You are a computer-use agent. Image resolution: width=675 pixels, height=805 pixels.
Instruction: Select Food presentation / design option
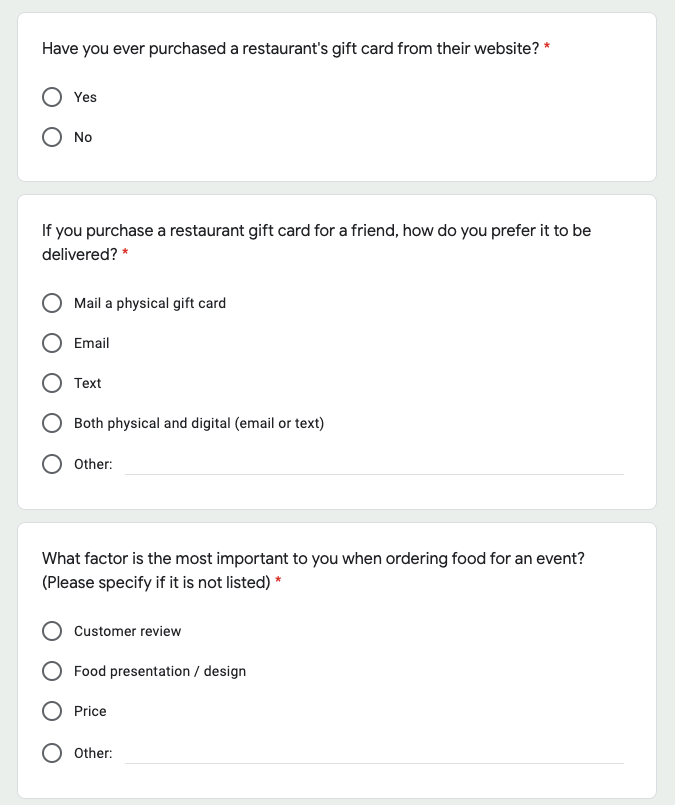click(x=52, y=671)
